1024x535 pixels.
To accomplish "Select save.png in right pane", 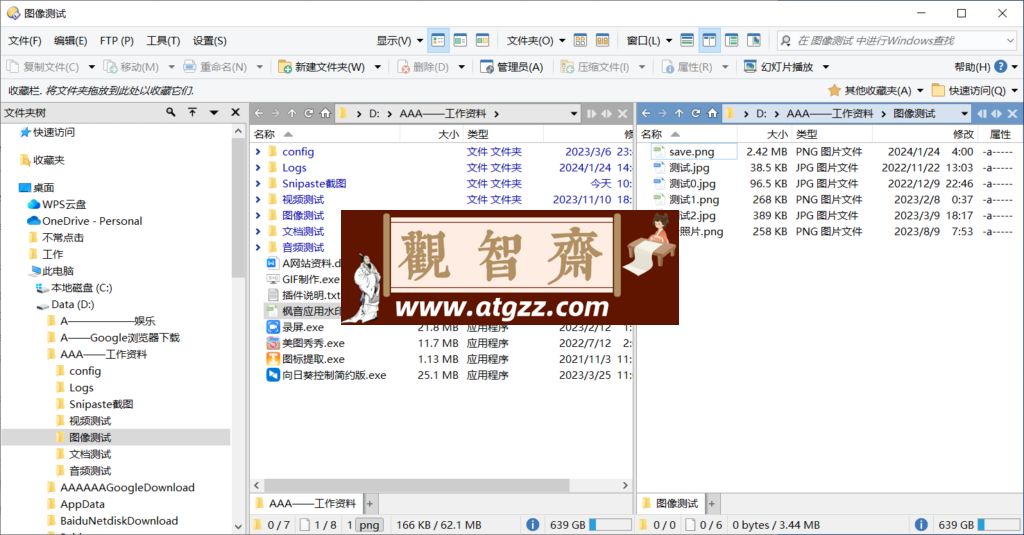I will tap(692, 152).
